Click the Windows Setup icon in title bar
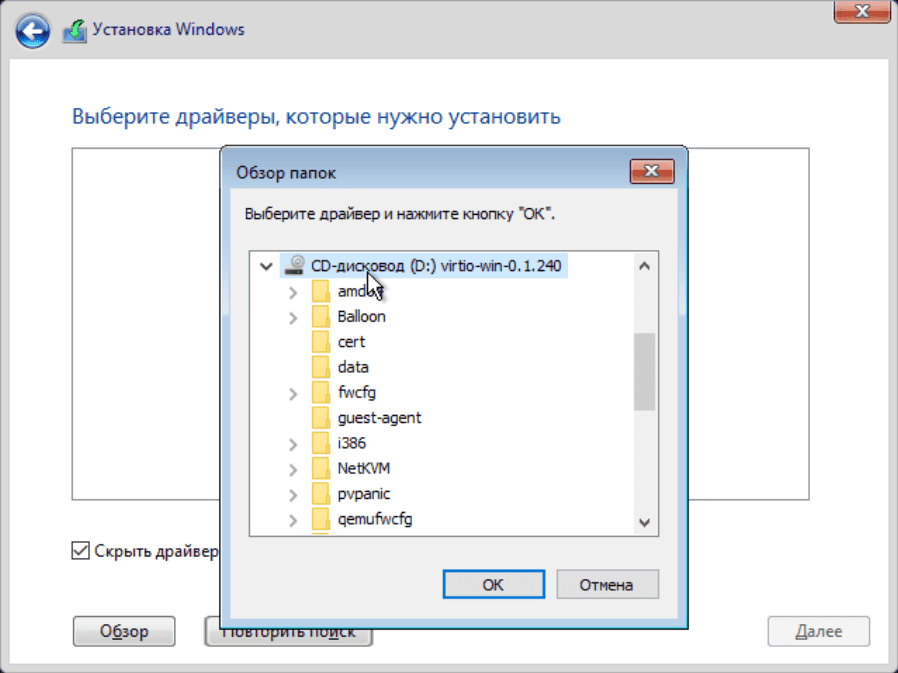Image resolution: width=898 pixels, height=673 pixels. tap(74, 30)
